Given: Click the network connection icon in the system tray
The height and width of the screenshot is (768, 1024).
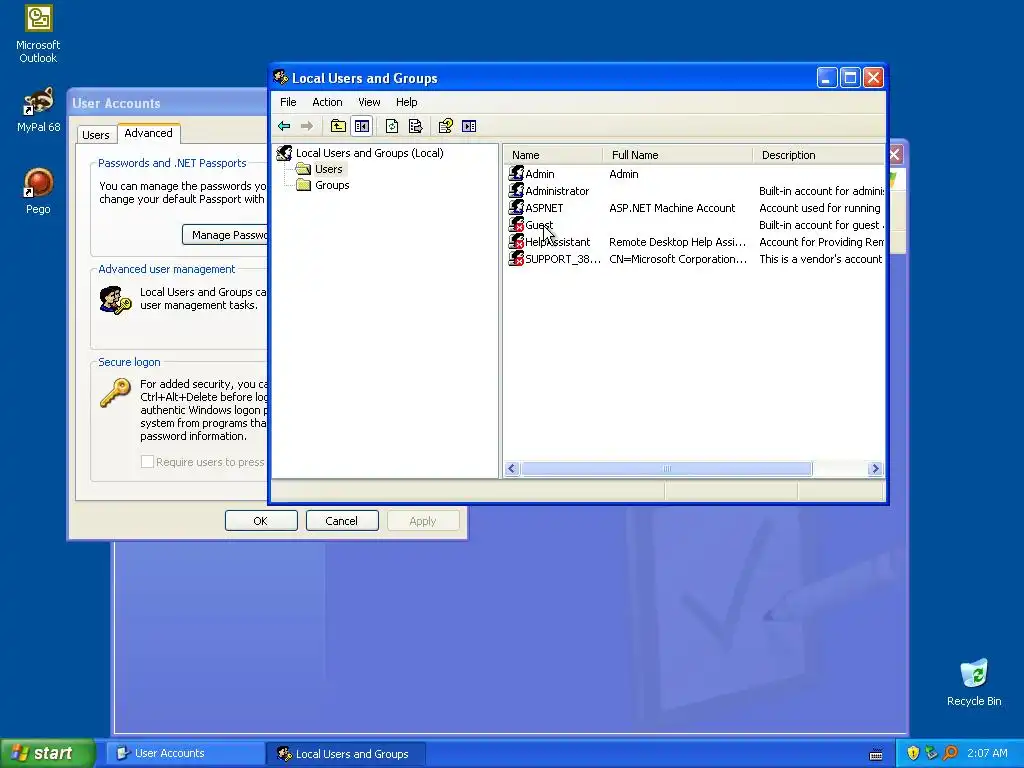Looking at the screenshot, I should click(931, 753).
